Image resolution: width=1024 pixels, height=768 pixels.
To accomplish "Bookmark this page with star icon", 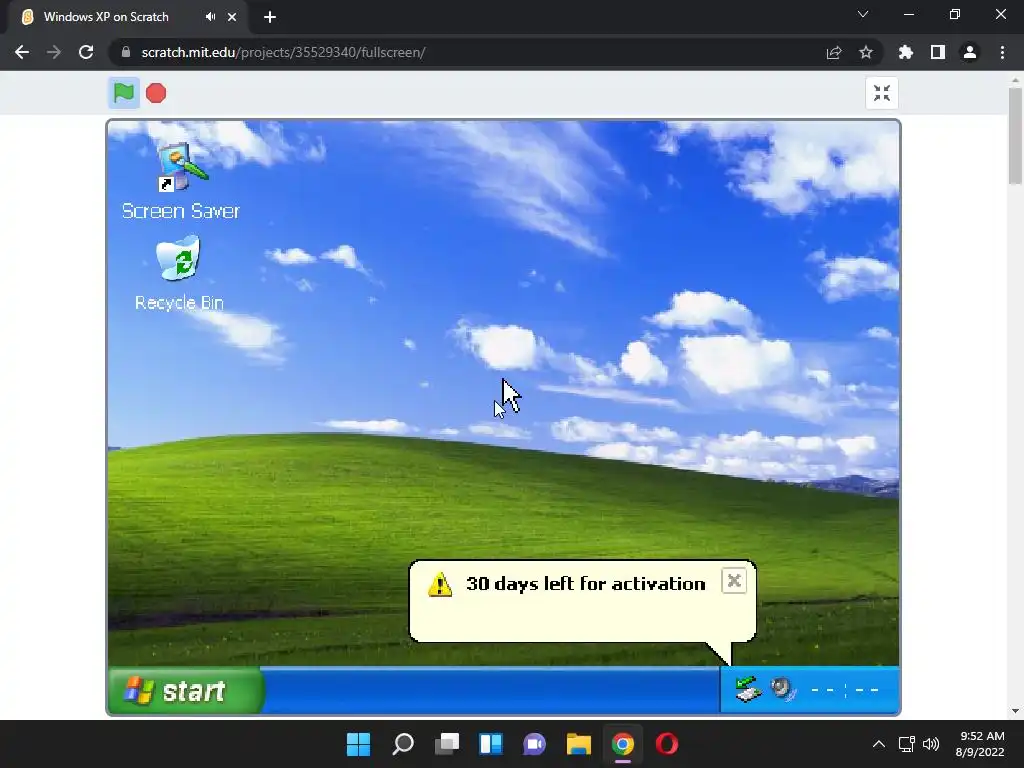I will pyautogui.click(x=866, y=52).
